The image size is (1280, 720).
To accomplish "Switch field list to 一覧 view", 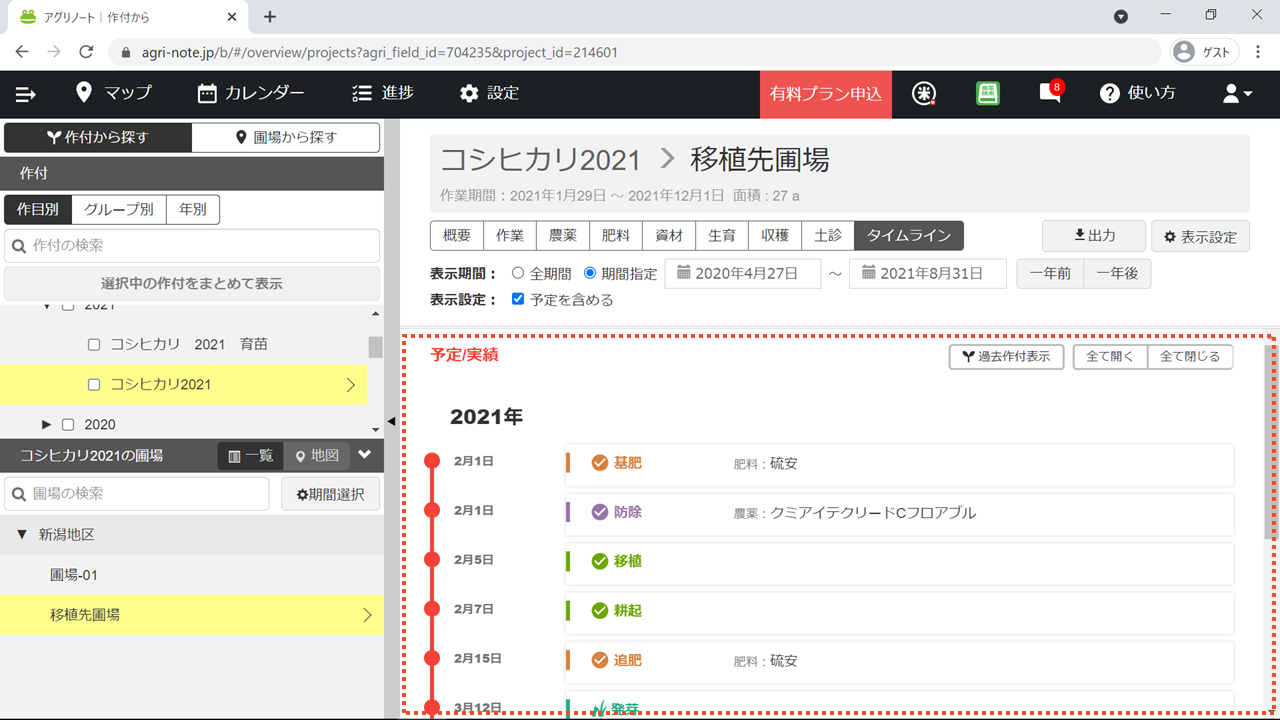I will pyautogui.click(x=250, y=455).
